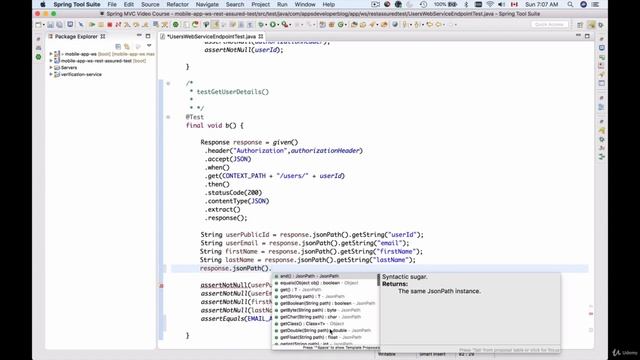The height and width of the screenshot is (360, 640).
Task: Select the verification-service project
Action: [81, 75]
